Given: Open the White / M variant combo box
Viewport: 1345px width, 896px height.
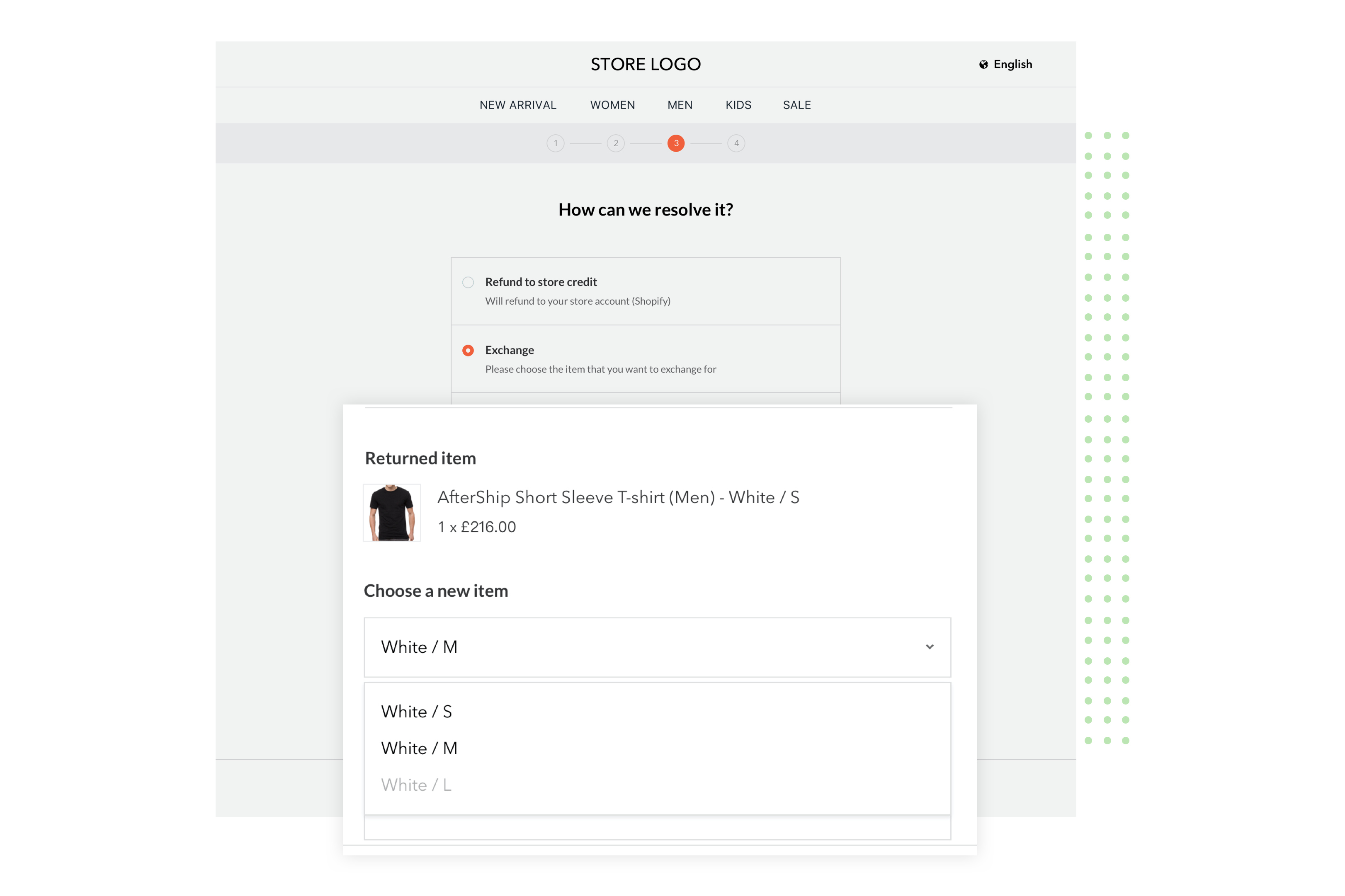Looking at the screenshot, I should pyautogui.click(x=657, y=647).
